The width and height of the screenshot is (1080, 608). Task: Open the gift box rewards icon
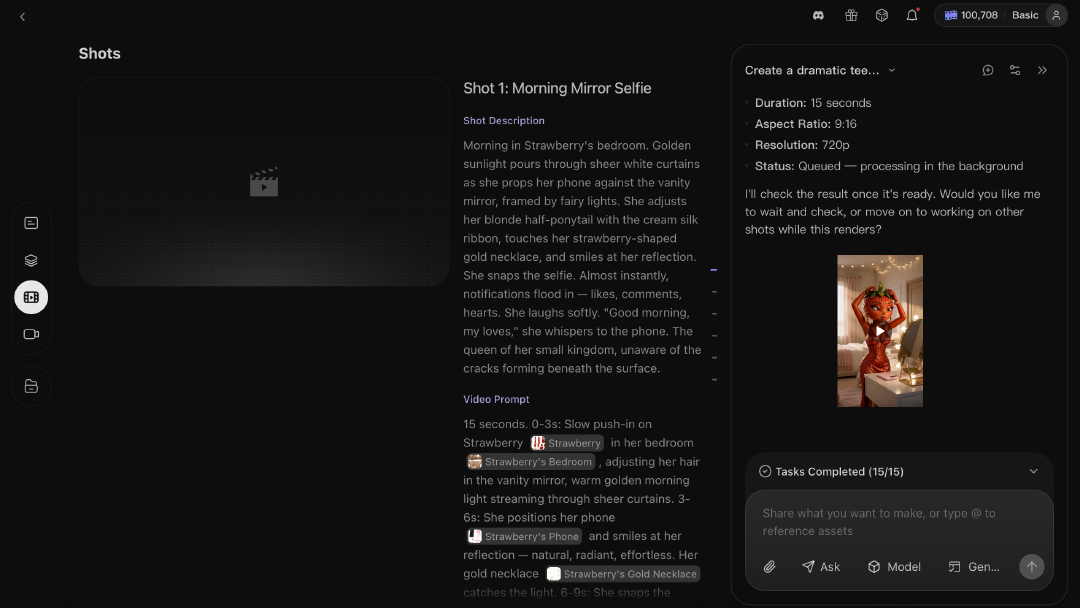[x=851, y=15]
